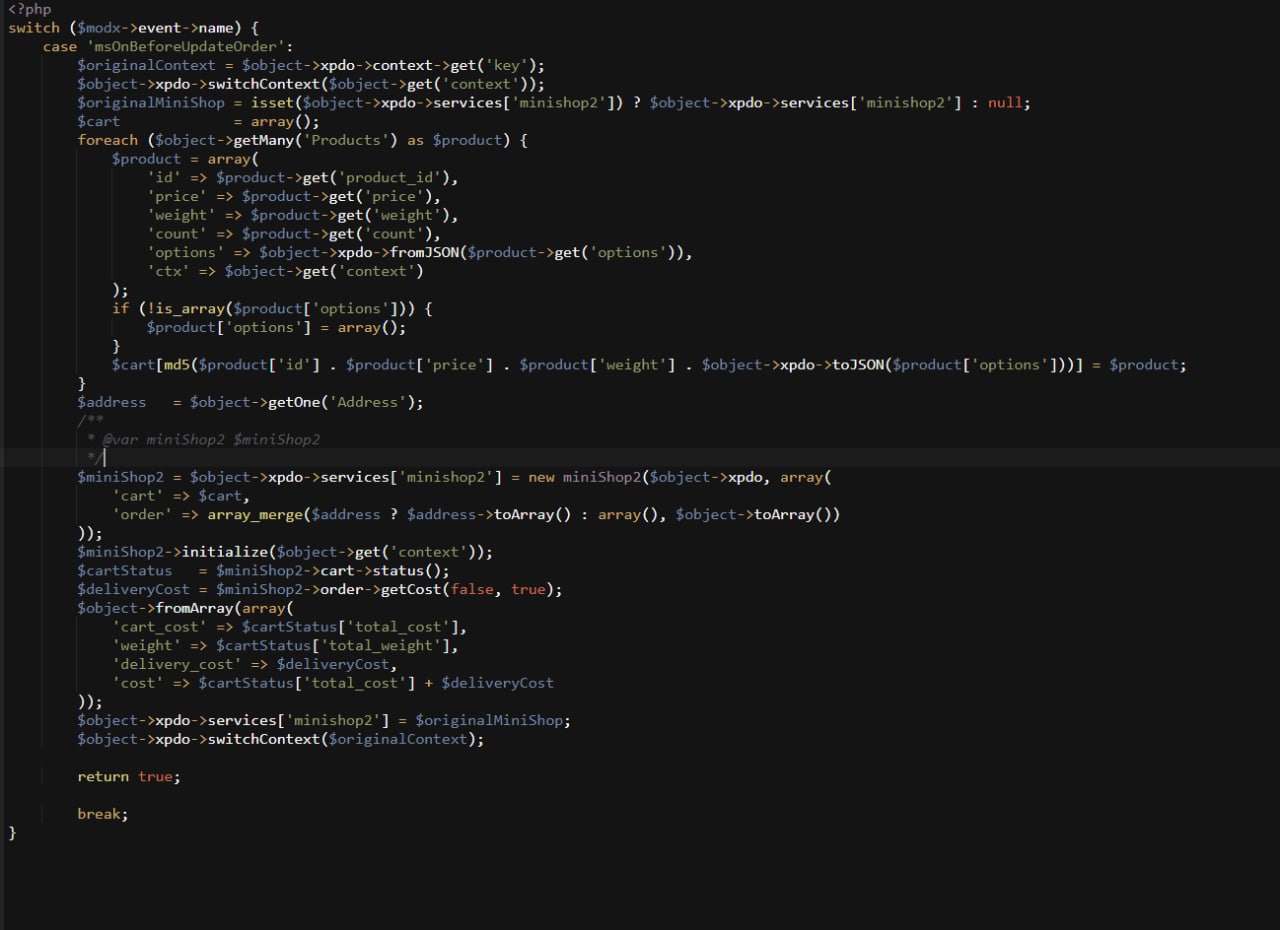Click the 'foreach' keyword

point(108,140)
